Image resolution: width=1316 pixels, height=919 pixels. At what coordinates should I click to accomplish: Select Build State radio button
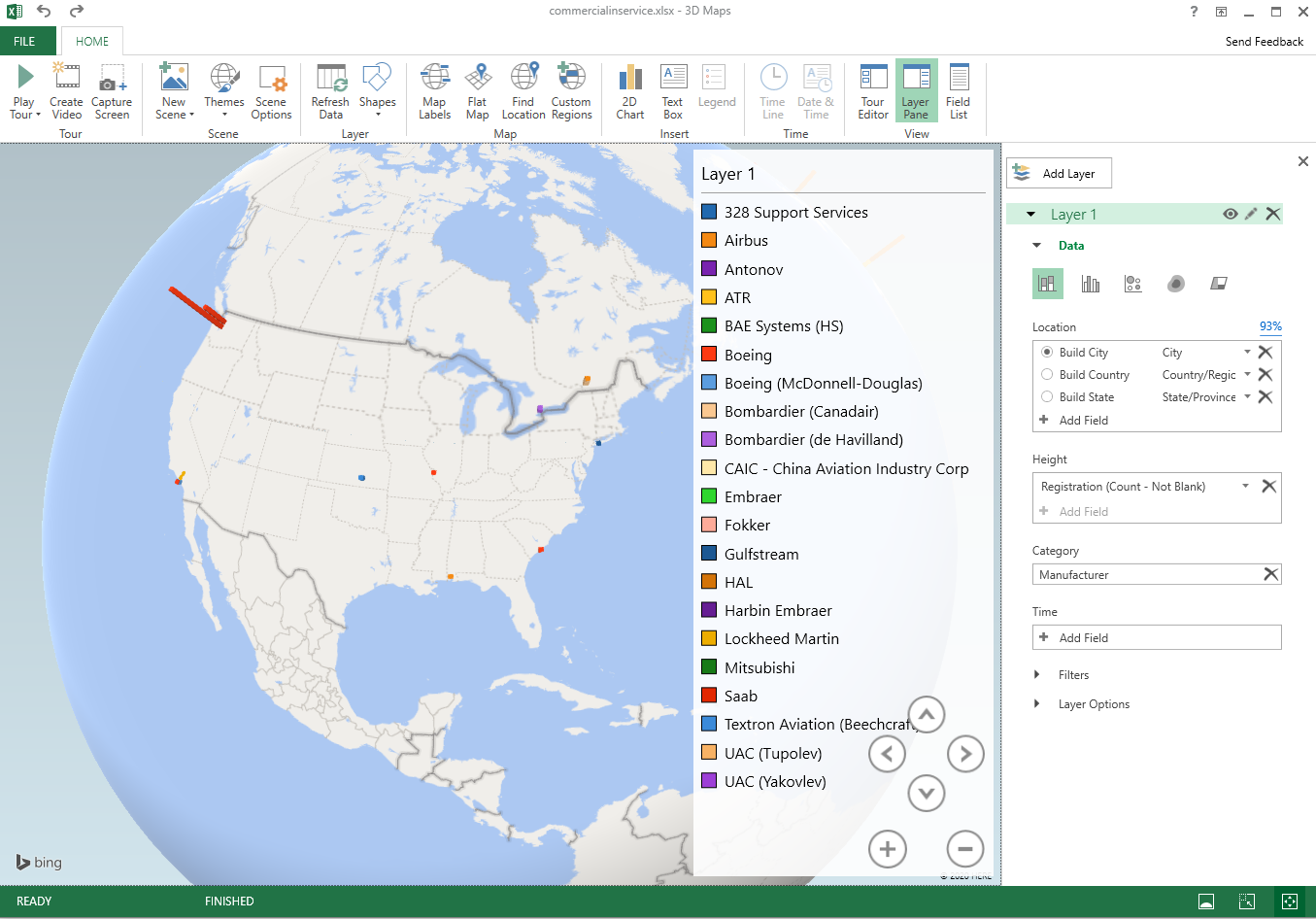pyautogui.click(x=1047, y=396)
